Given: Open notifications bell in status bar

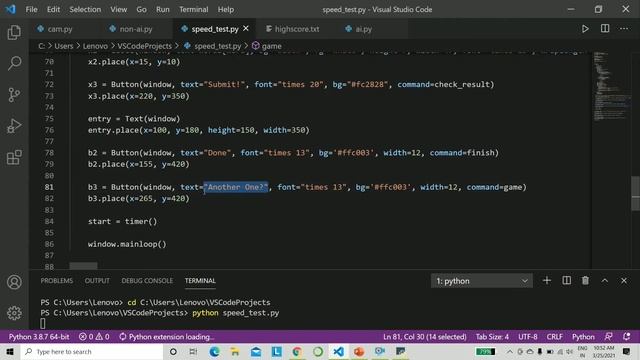Looking at the screenshot, I should pos(627,337).
